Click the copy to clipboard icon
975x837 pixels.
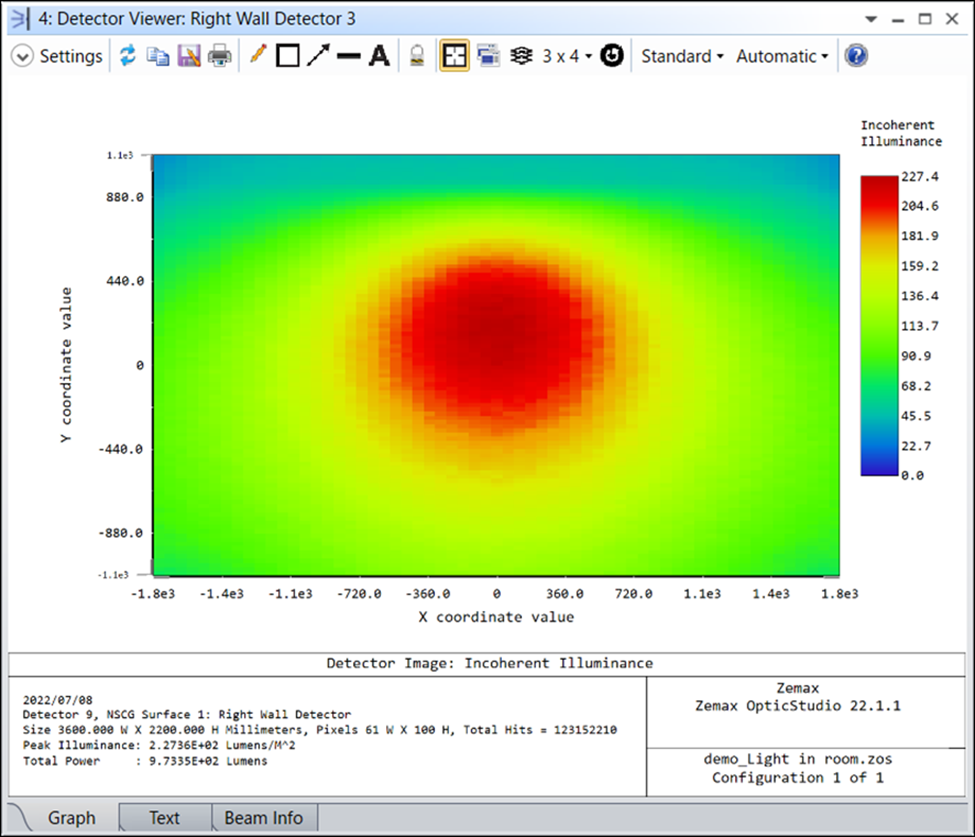click(x=158, y=56)
